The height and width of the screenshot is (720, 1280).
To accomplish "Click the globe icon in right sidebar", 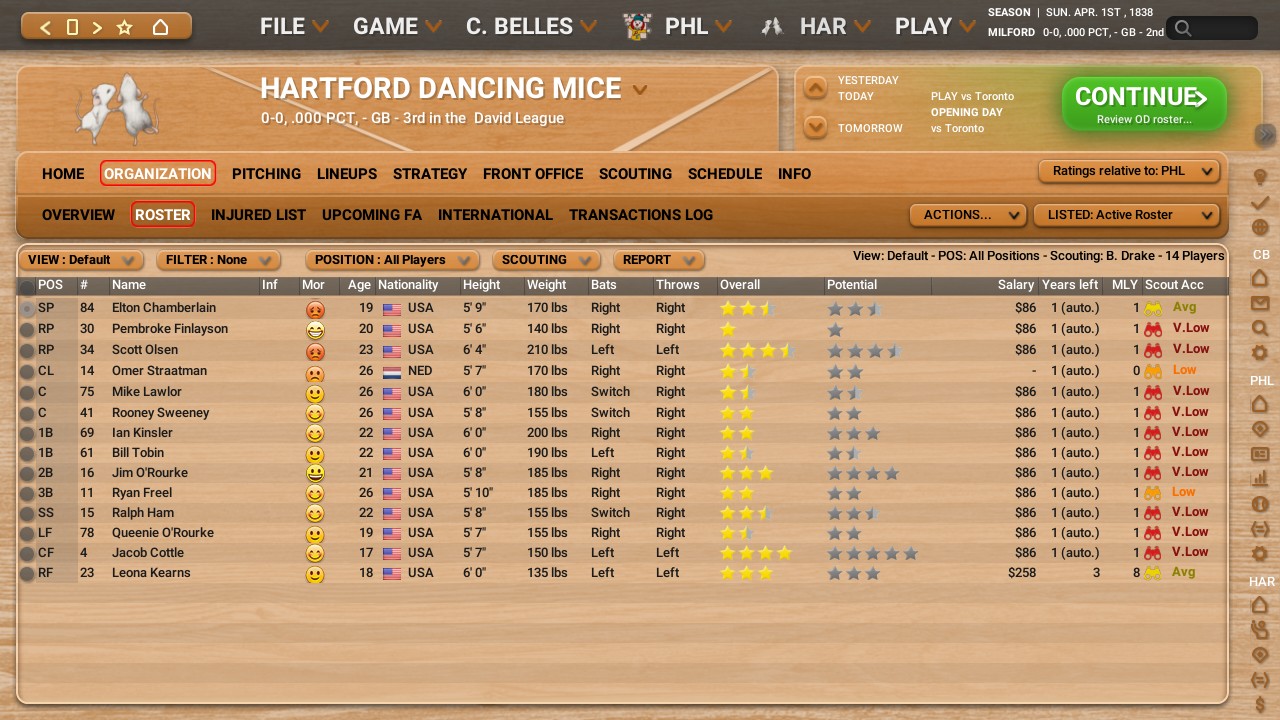I will [x=1260, y=228].
